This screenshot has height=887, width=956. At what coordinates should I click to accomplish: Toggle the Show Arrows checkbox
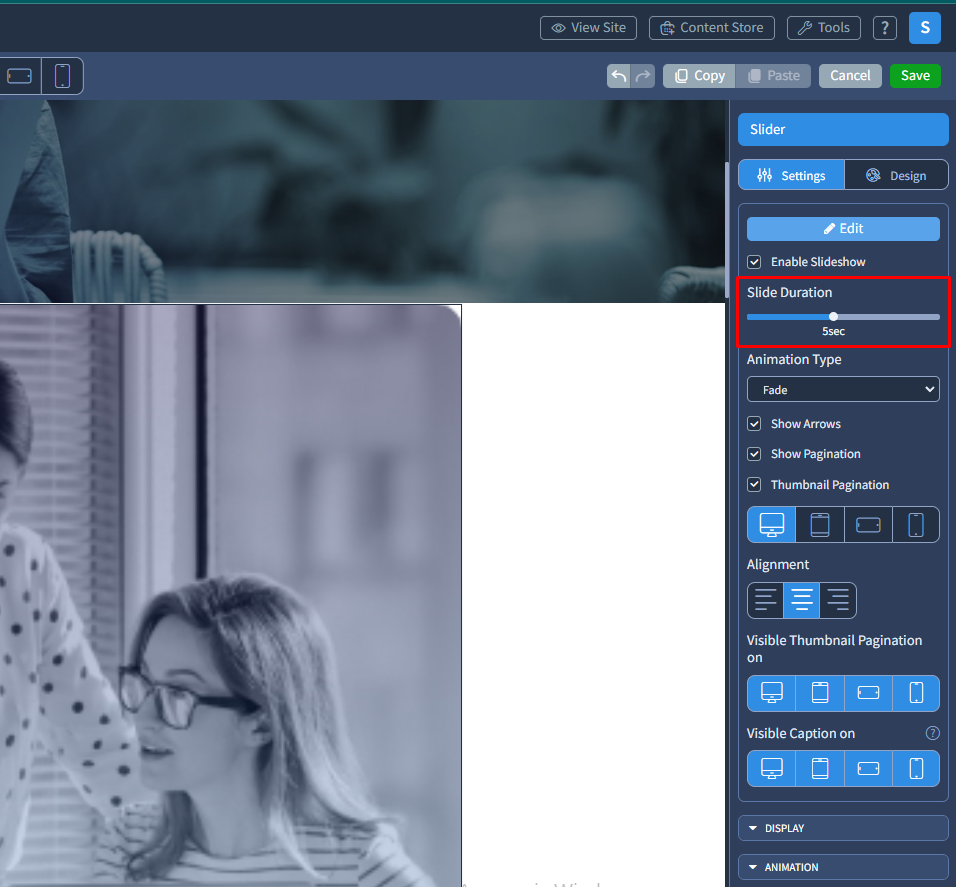point(754,424)
